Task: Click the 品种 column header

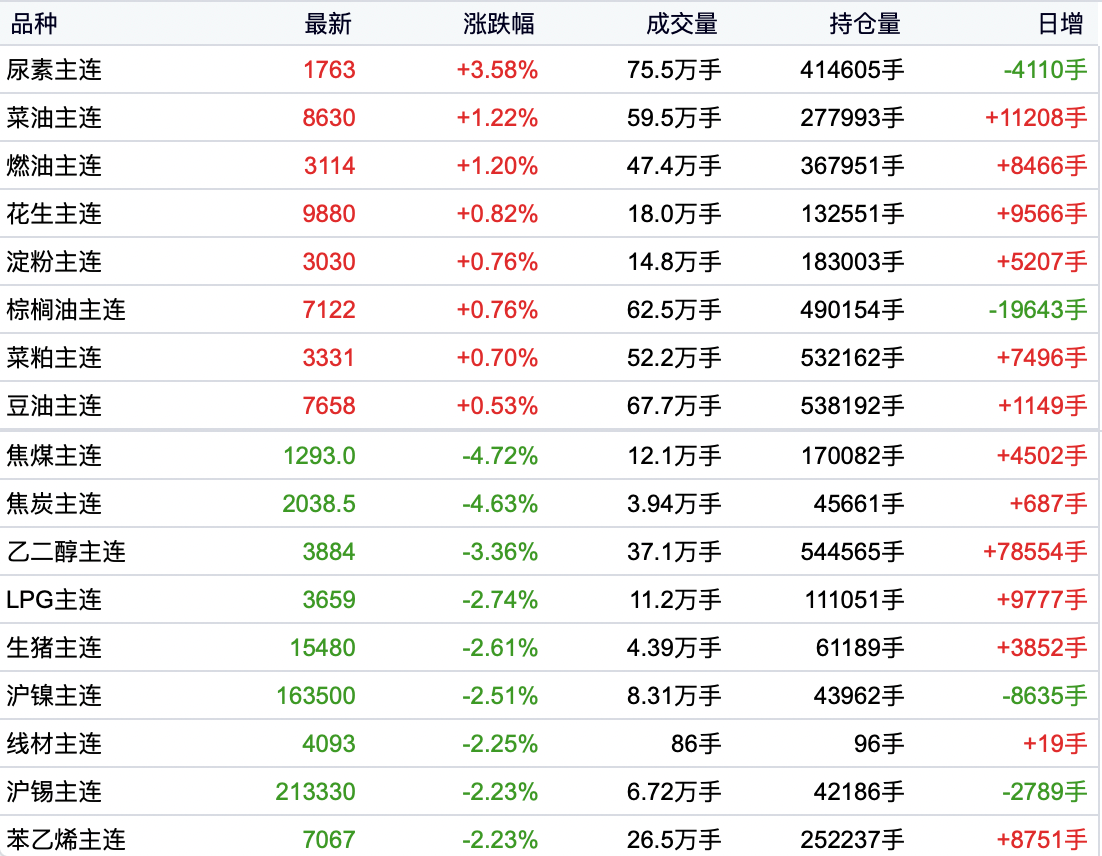Action: pyautogui.click(x=34, y=24)
